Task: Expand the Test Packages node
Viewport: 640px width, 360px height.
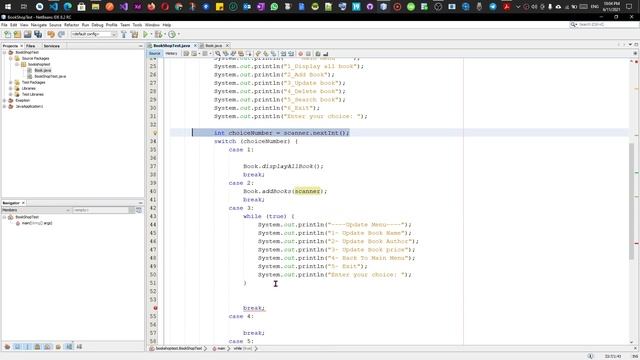Action: pos(11,82)
